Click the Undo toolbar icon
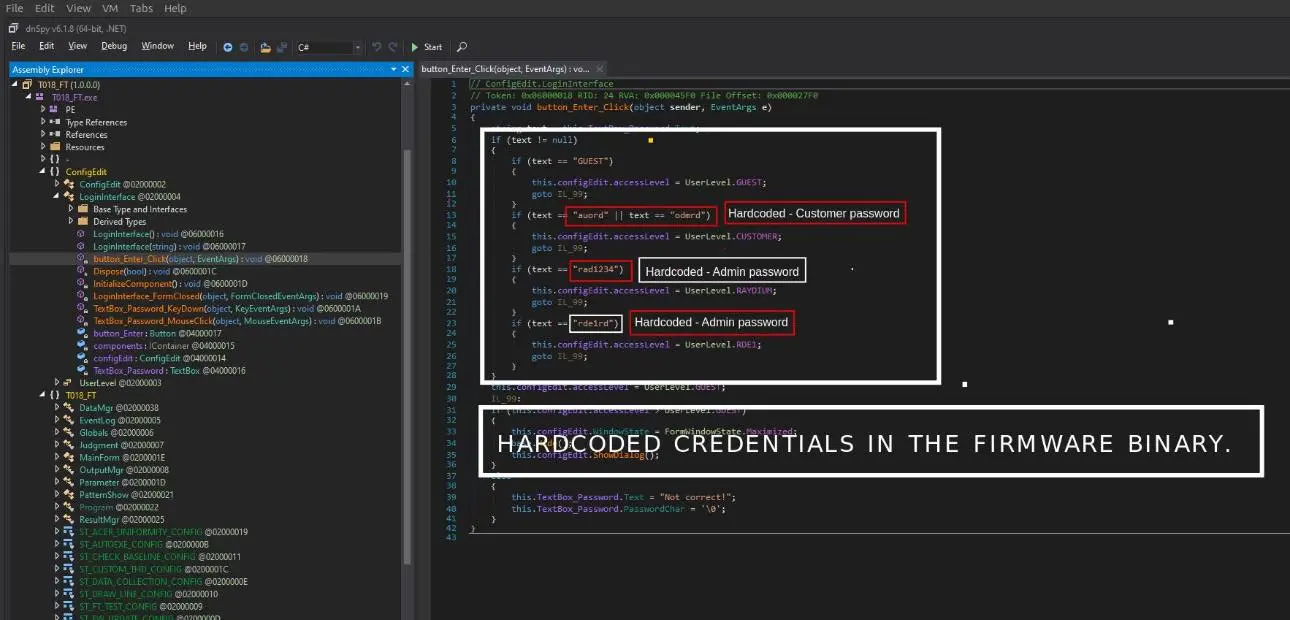Viewport: 1290px width, 620px height. pos(377,47)
